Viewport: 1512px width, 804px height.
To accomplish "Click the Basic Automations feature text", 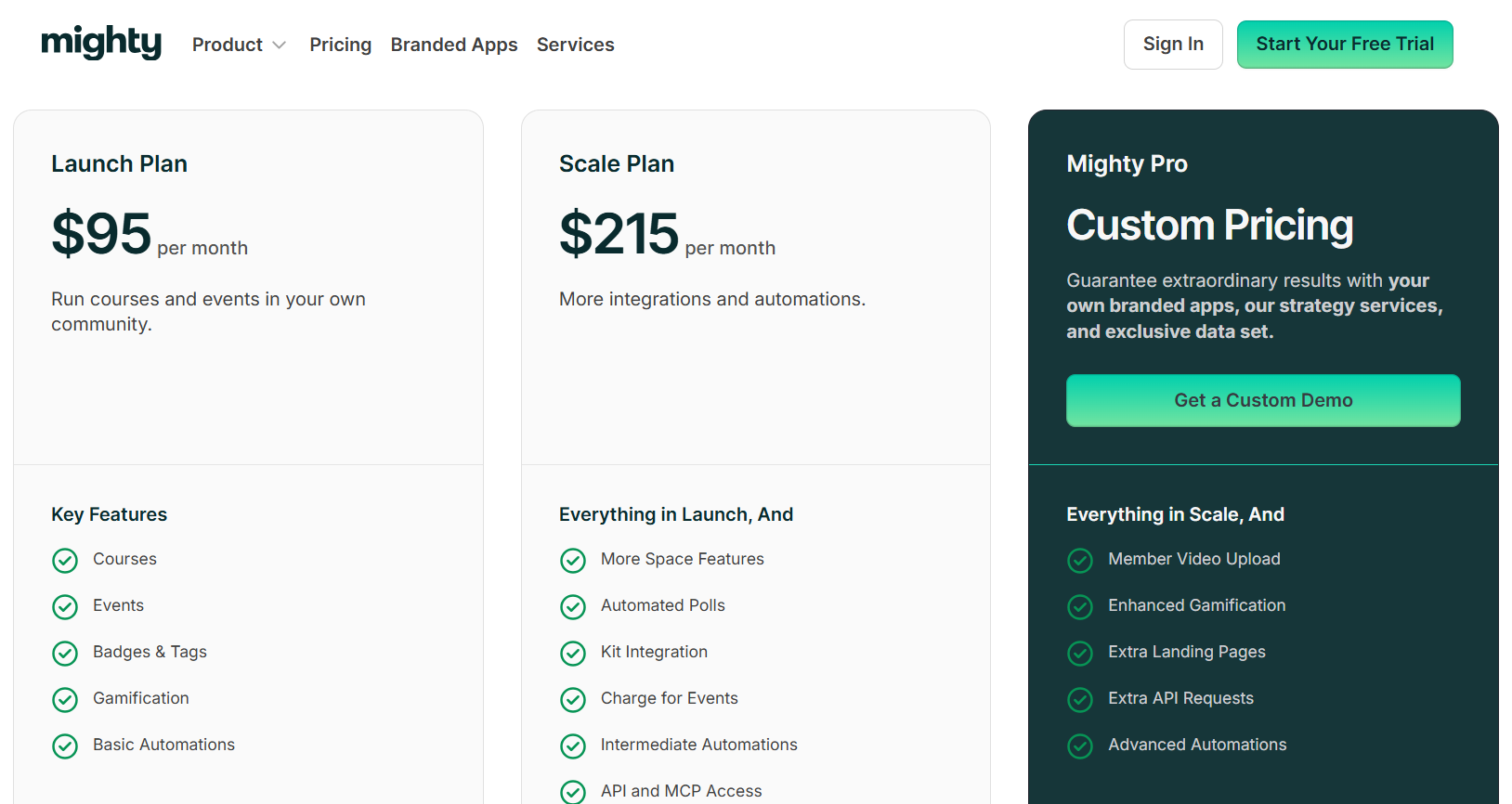I will click(163, 745).
